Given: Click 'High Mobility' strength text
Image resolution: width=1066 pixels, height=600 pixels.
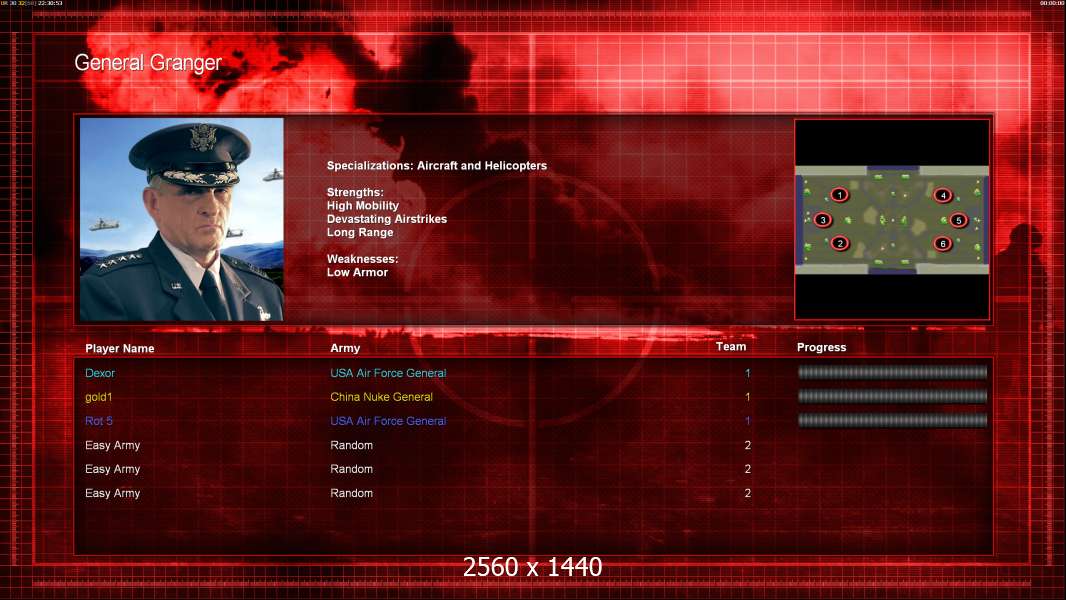Looking at the screenshot, I should pyautogui.click(x=362, y=206).
